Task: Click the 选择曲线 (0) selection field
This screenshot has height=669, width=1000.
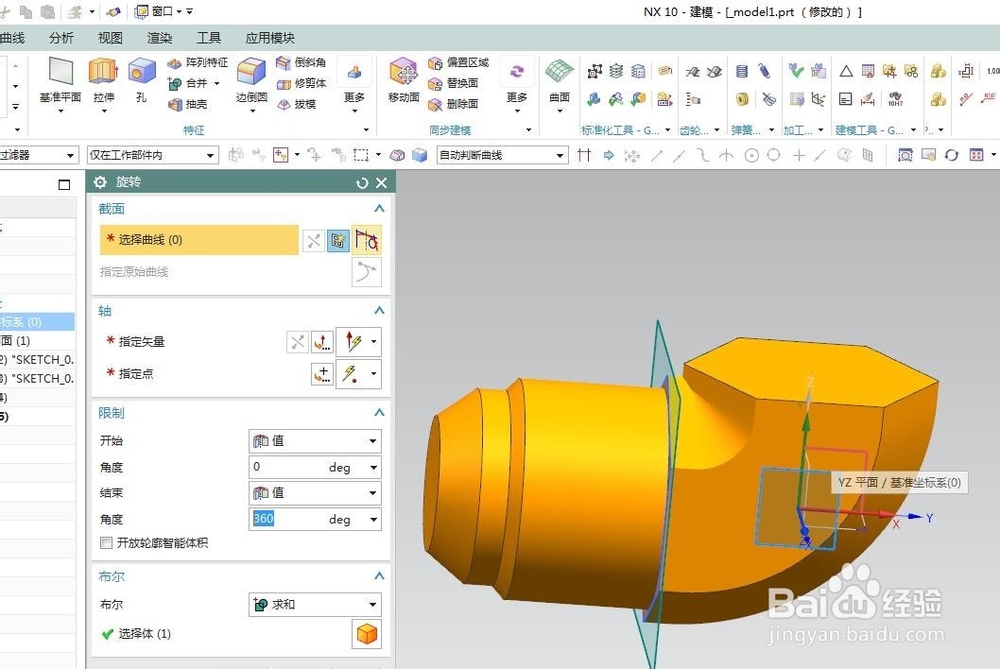Action: (x=199, y=240)
